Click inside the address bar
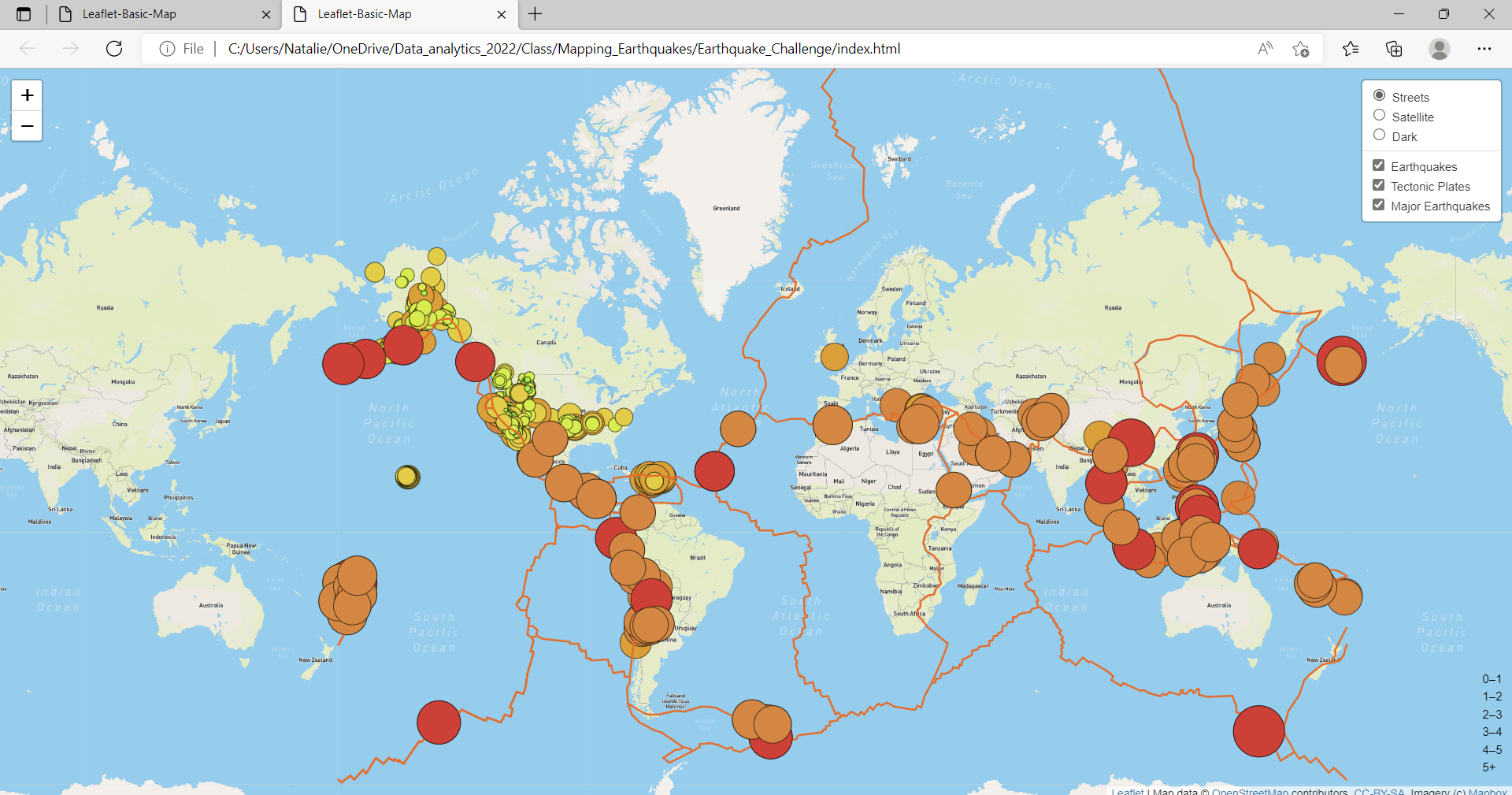1512x795 pixels. click(709, 48)
